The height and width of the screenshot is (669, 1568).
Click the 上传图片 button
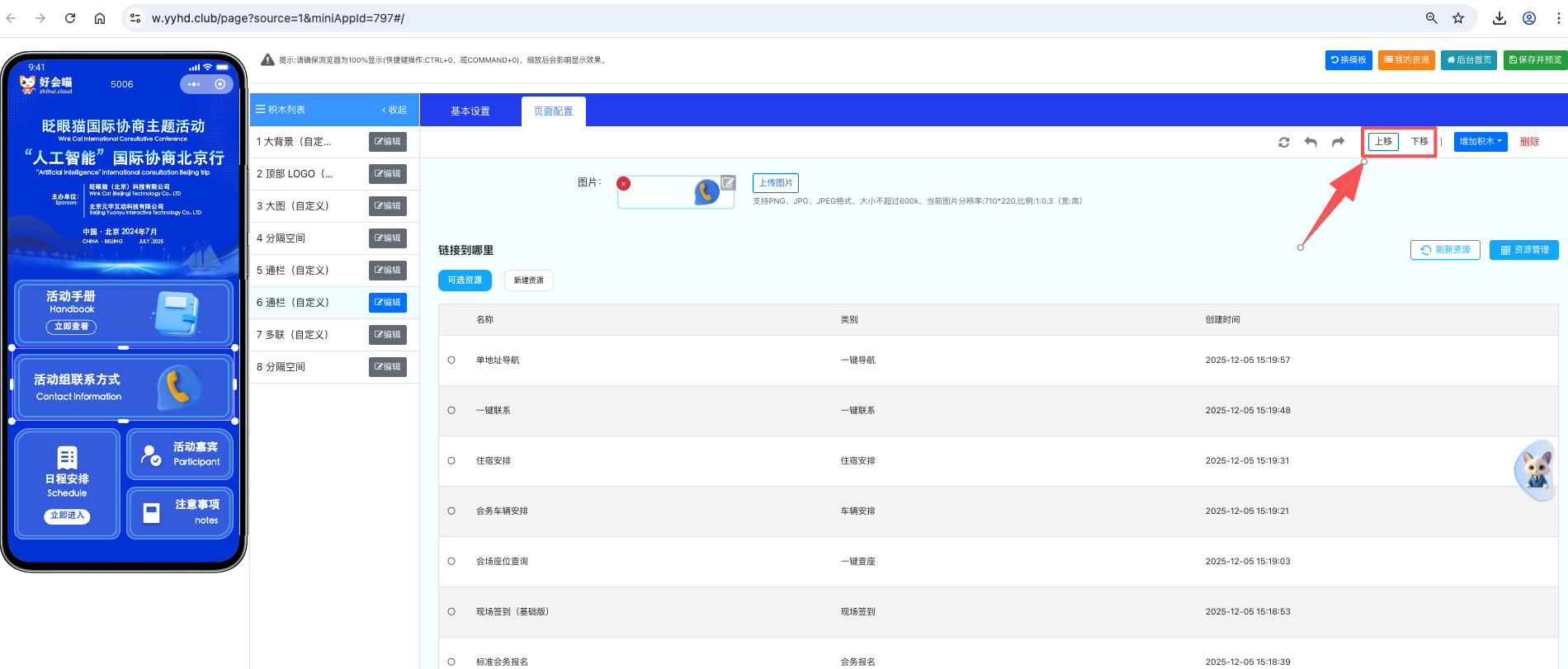tap(775, 183)
